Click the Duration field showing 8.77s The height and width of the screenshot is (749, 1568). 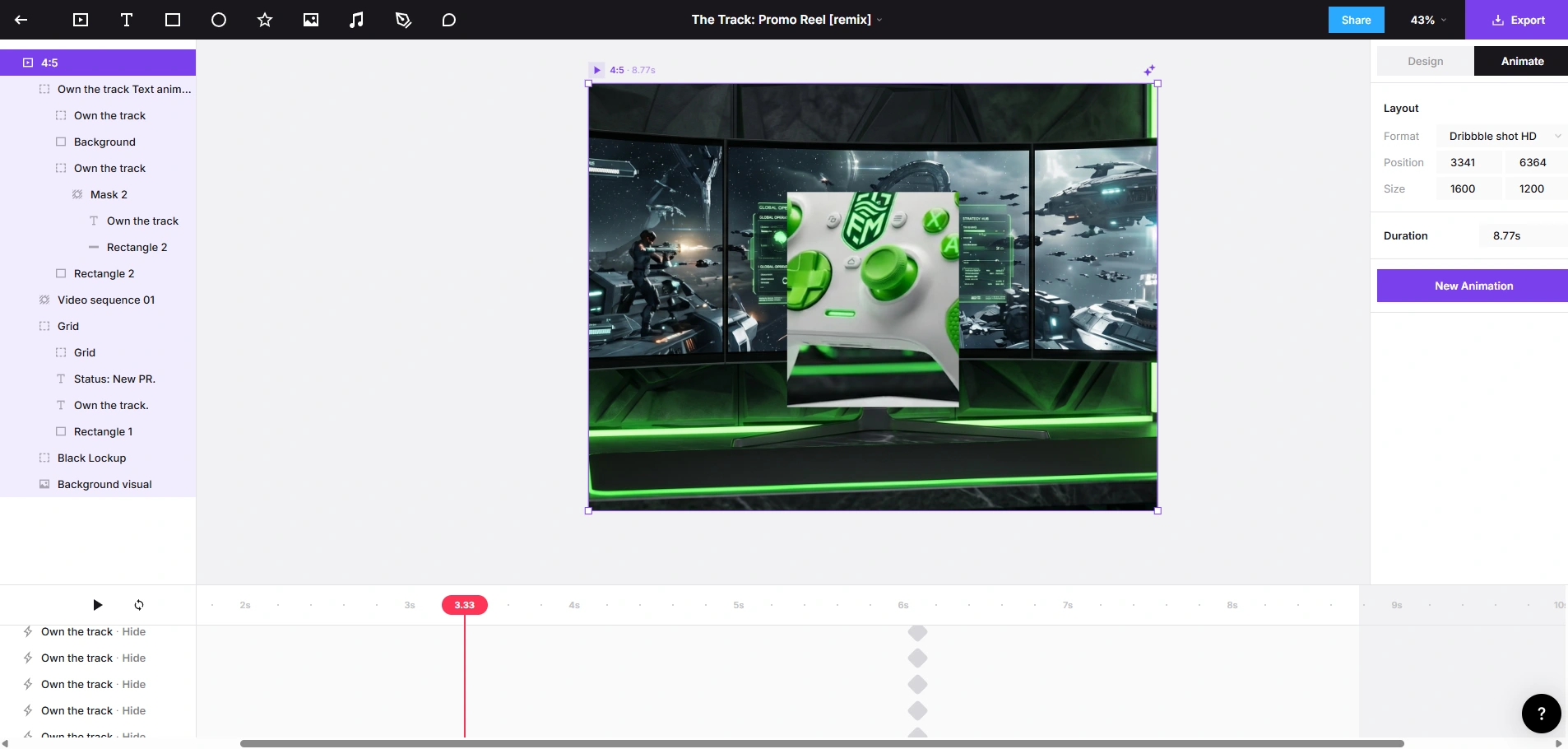[x=1524, y=235]
